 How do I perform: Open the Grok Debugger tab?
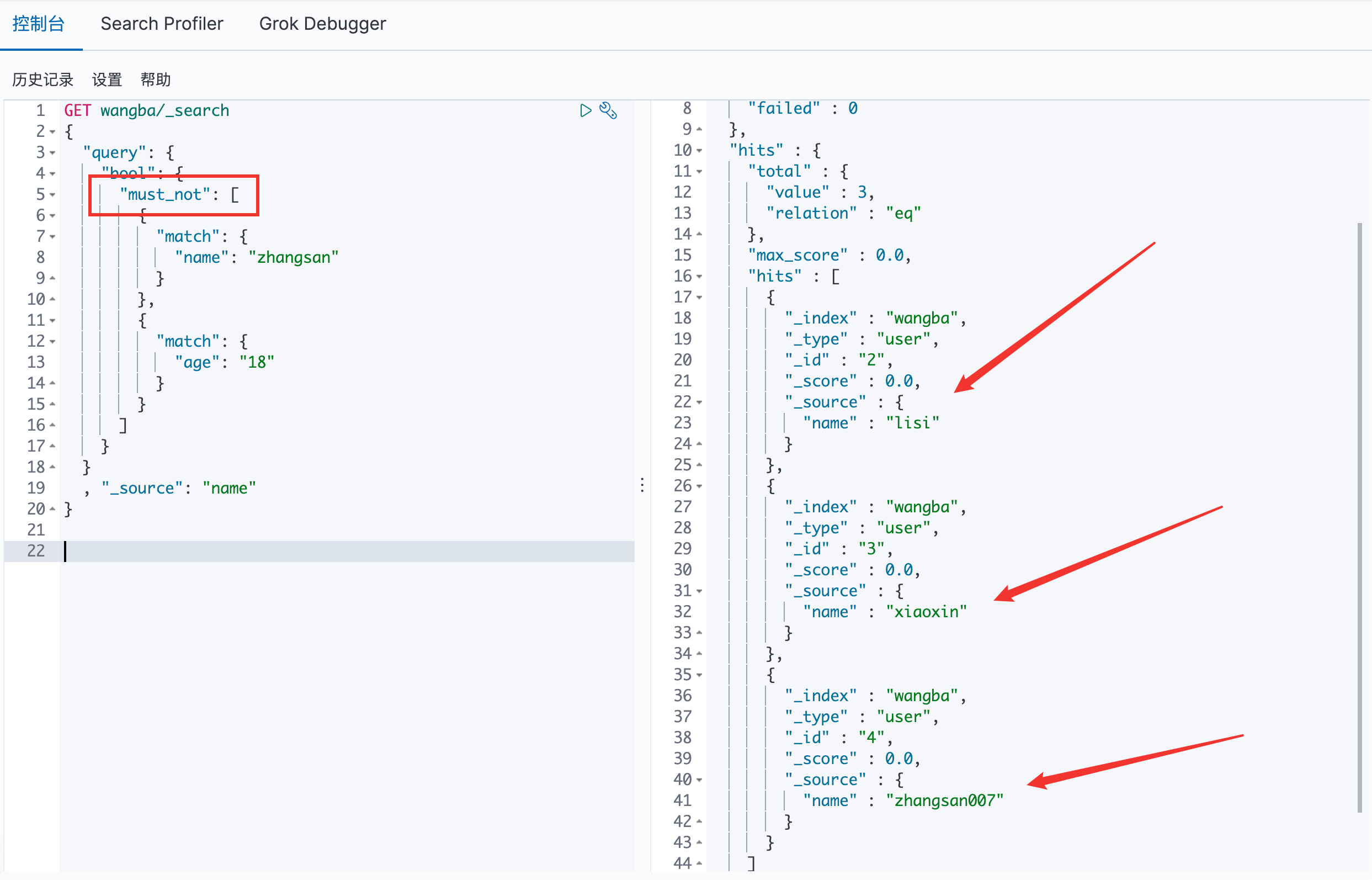[322, 24]
